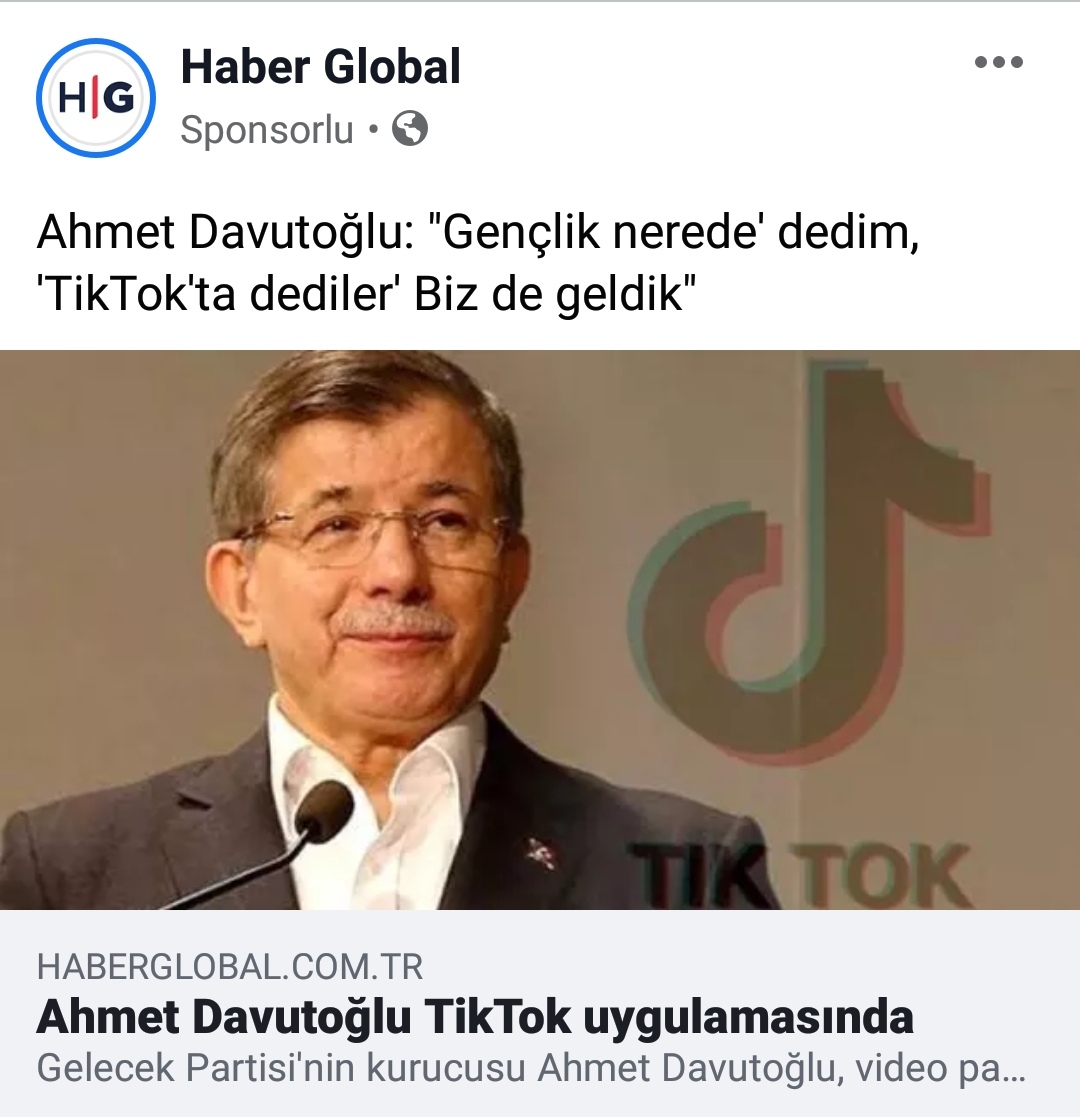Tap the TIK TOK wordmark in the photo
The image size is (1080, 1117).
801,875
